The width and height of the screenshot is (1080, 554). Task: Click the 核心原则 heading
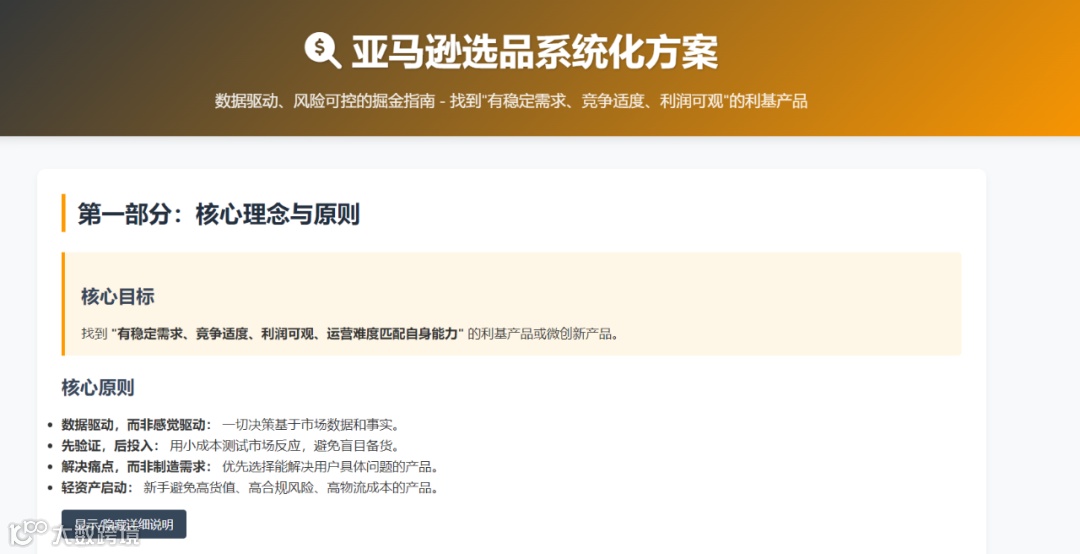[98, 387]
